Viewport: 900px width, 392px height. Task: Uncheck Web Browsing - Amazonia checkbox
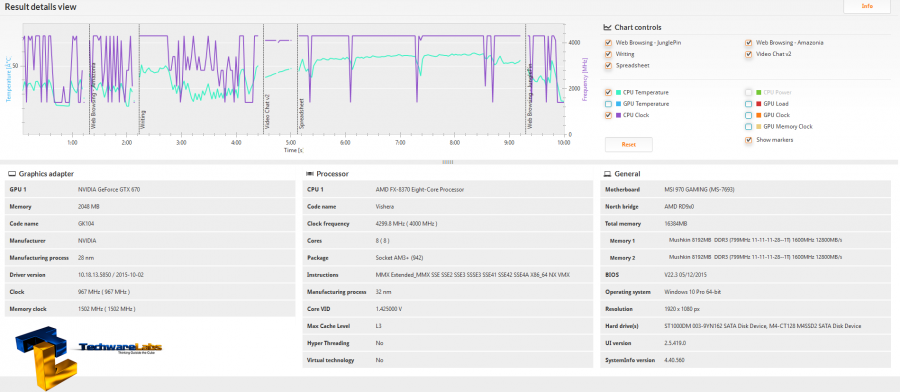click(748, 42)
